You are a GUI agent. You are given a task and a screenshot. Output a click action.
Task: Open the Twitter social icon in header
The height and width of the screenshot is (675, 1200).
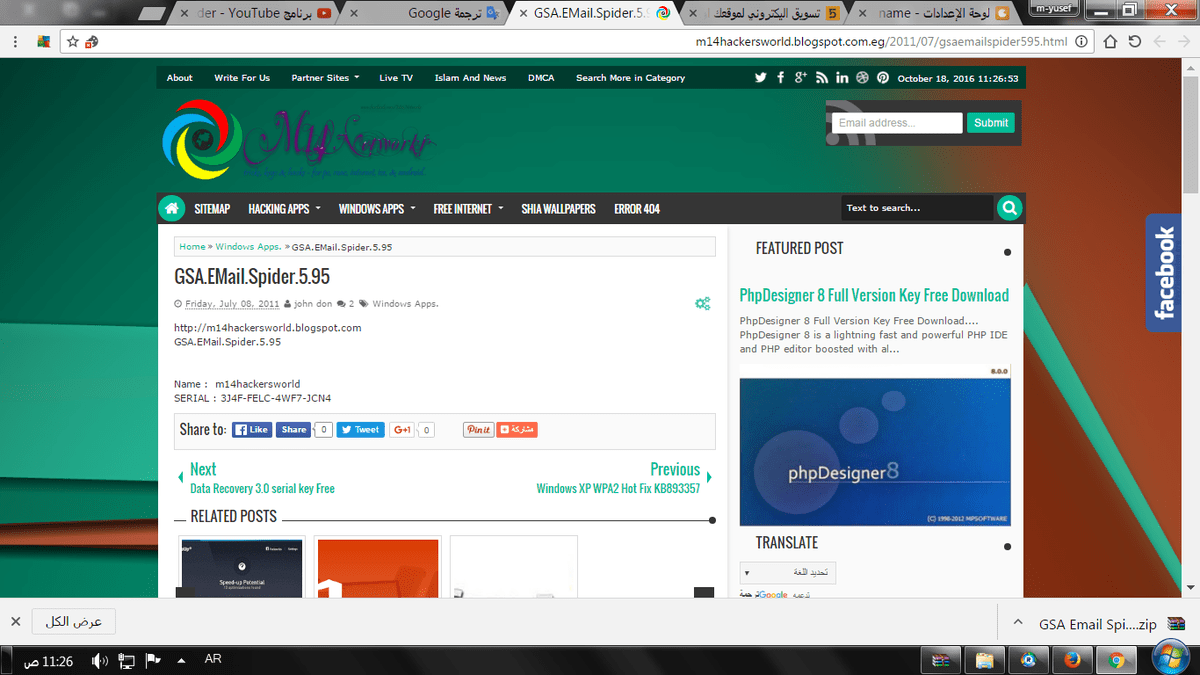tap(761, 77)
